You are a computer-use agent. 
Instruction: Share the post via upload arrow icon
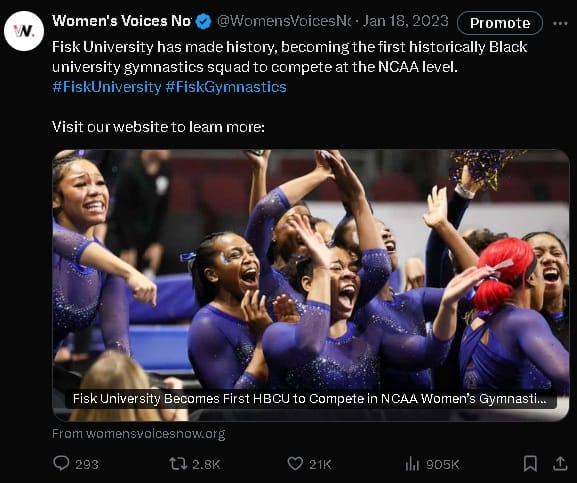click(560, 464)
